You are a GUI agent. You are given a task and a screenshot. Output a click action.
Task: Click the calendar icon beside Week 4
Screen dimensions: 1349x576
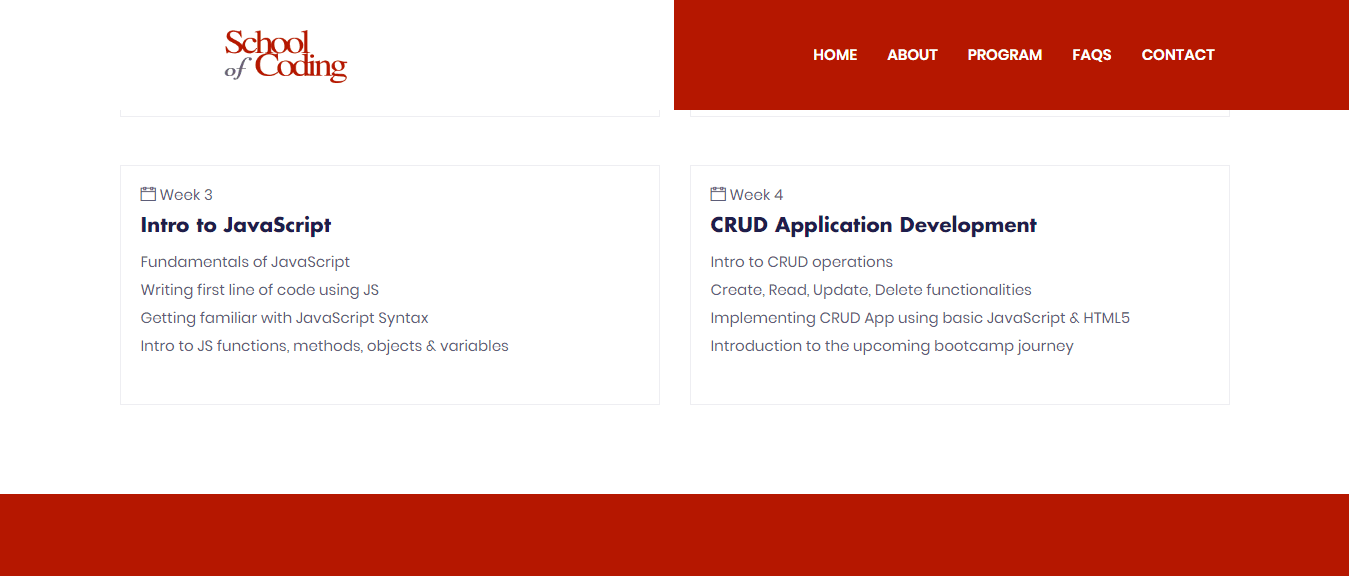tap(718, 194)
